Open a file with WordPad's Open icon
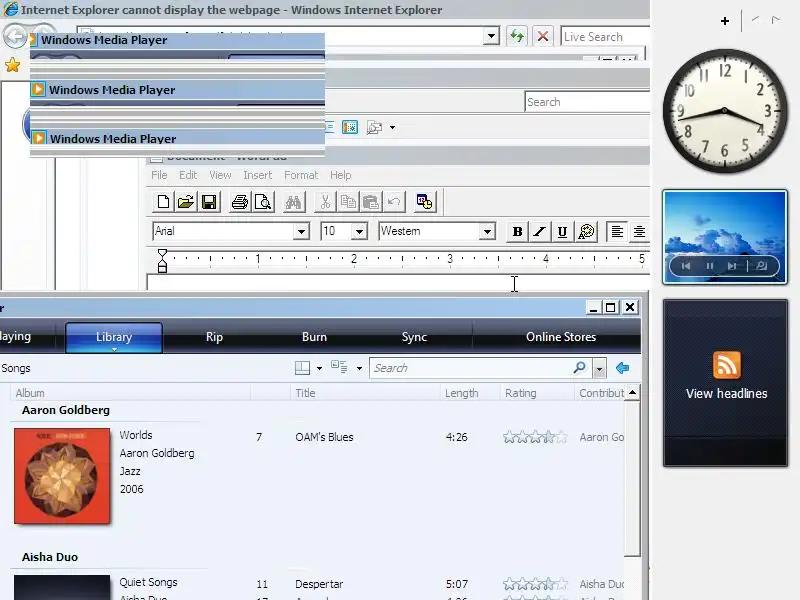800x600 pixels. tap(186, 202)
